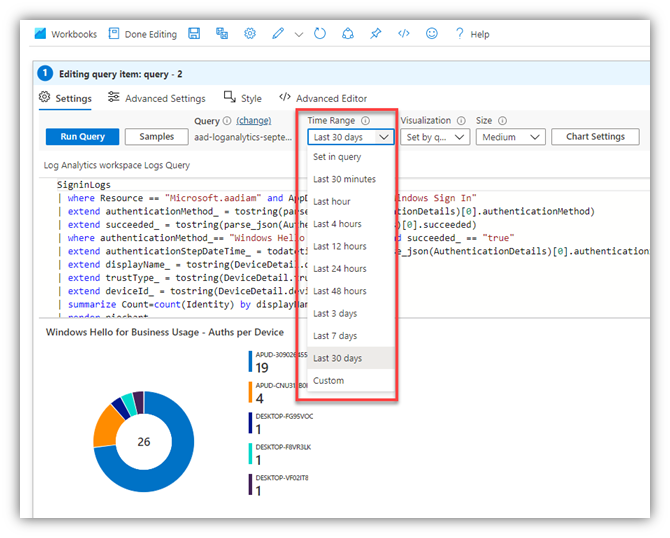Click the info icon next to Time Range
The image size is (670, 538).
[x=365, y=121]
